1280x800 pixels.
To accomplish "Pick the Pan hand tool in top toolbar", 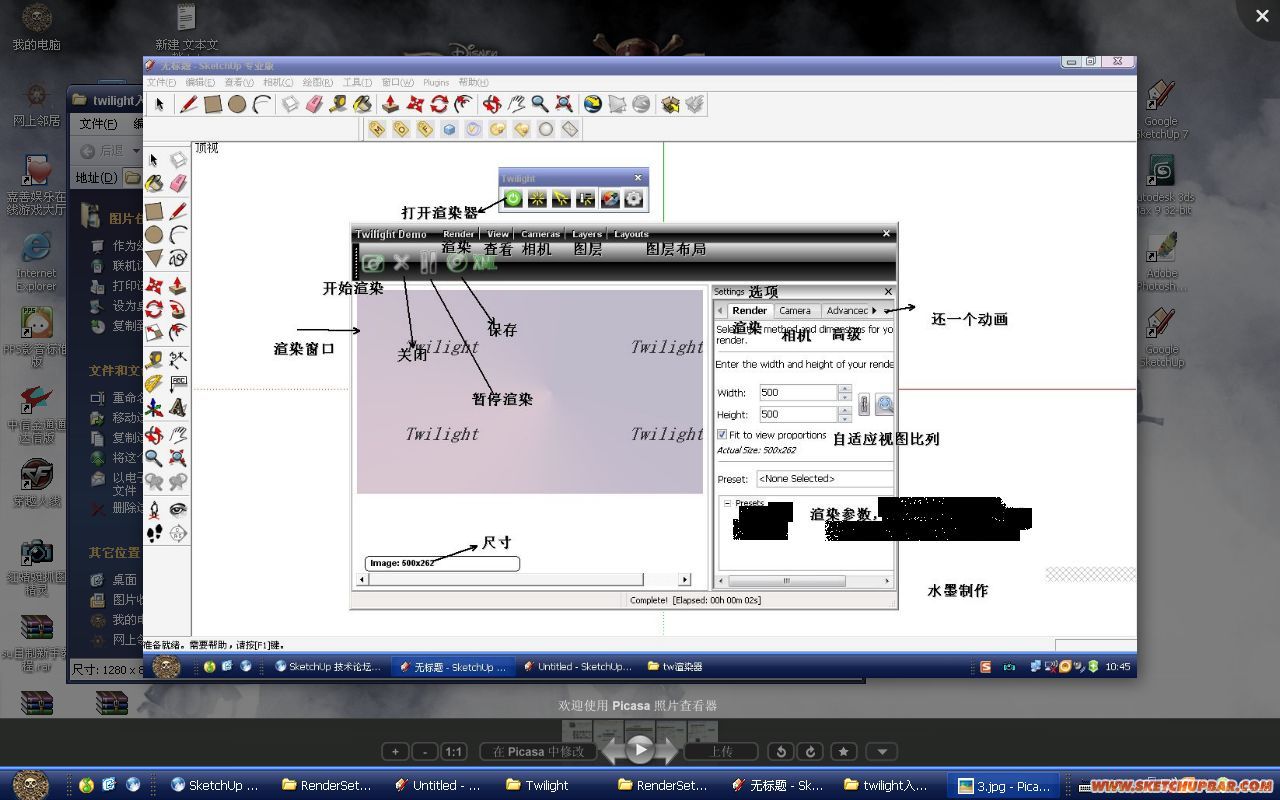I will (515, 104).
